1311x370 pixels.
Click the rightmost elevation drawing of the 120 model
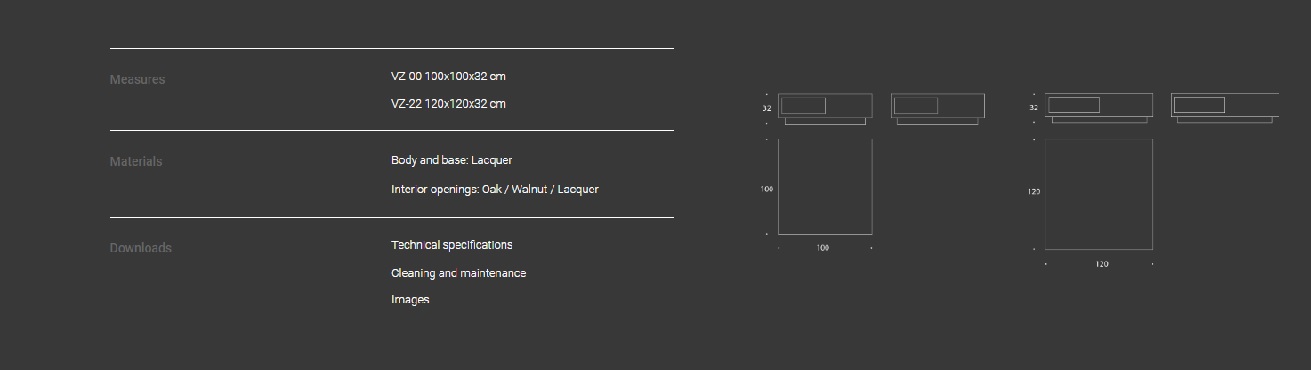(1225, 108)
